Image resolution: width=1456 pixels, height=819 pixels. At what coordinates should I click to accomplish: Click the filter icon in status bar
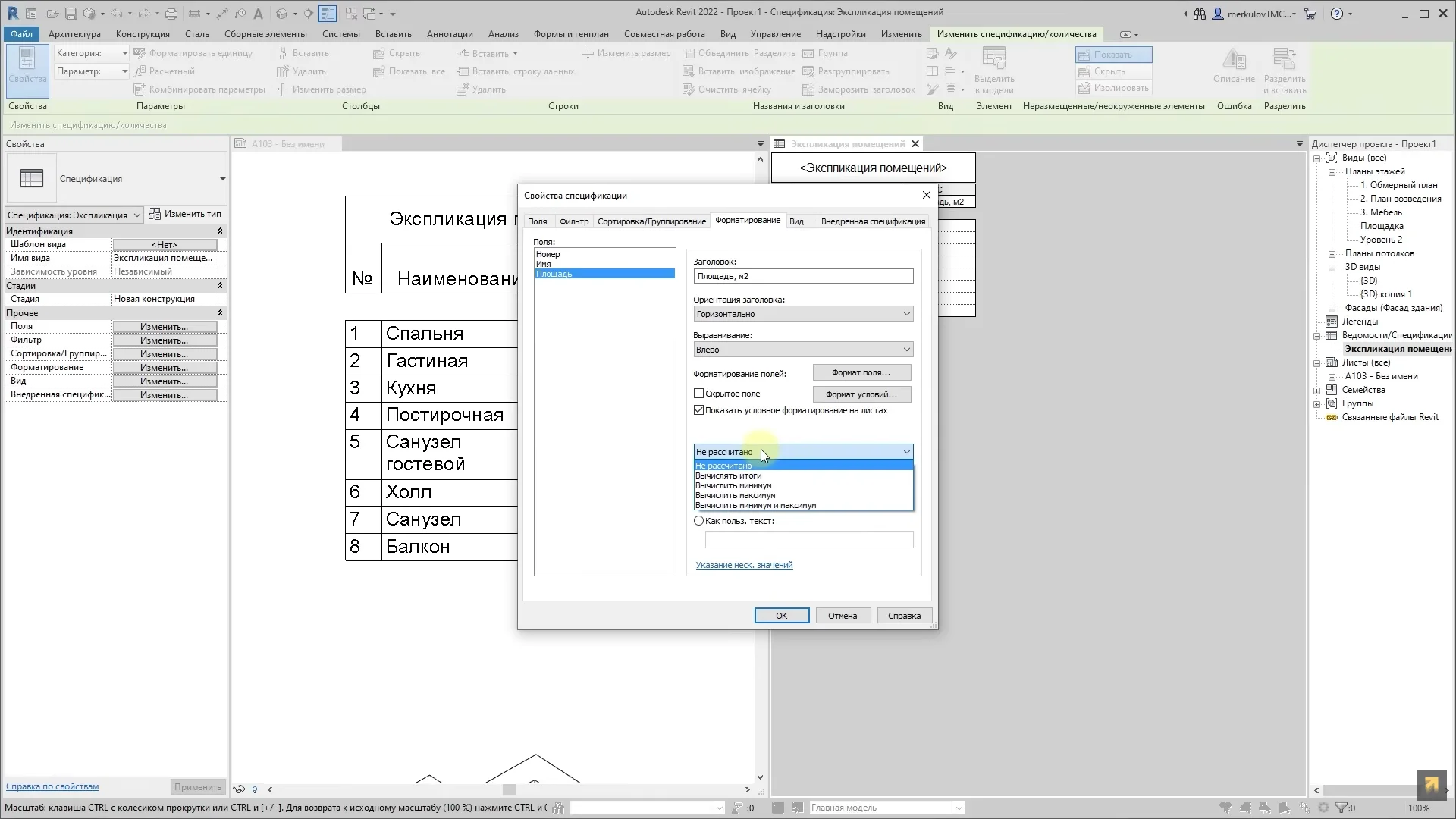tap(1341, 808)
